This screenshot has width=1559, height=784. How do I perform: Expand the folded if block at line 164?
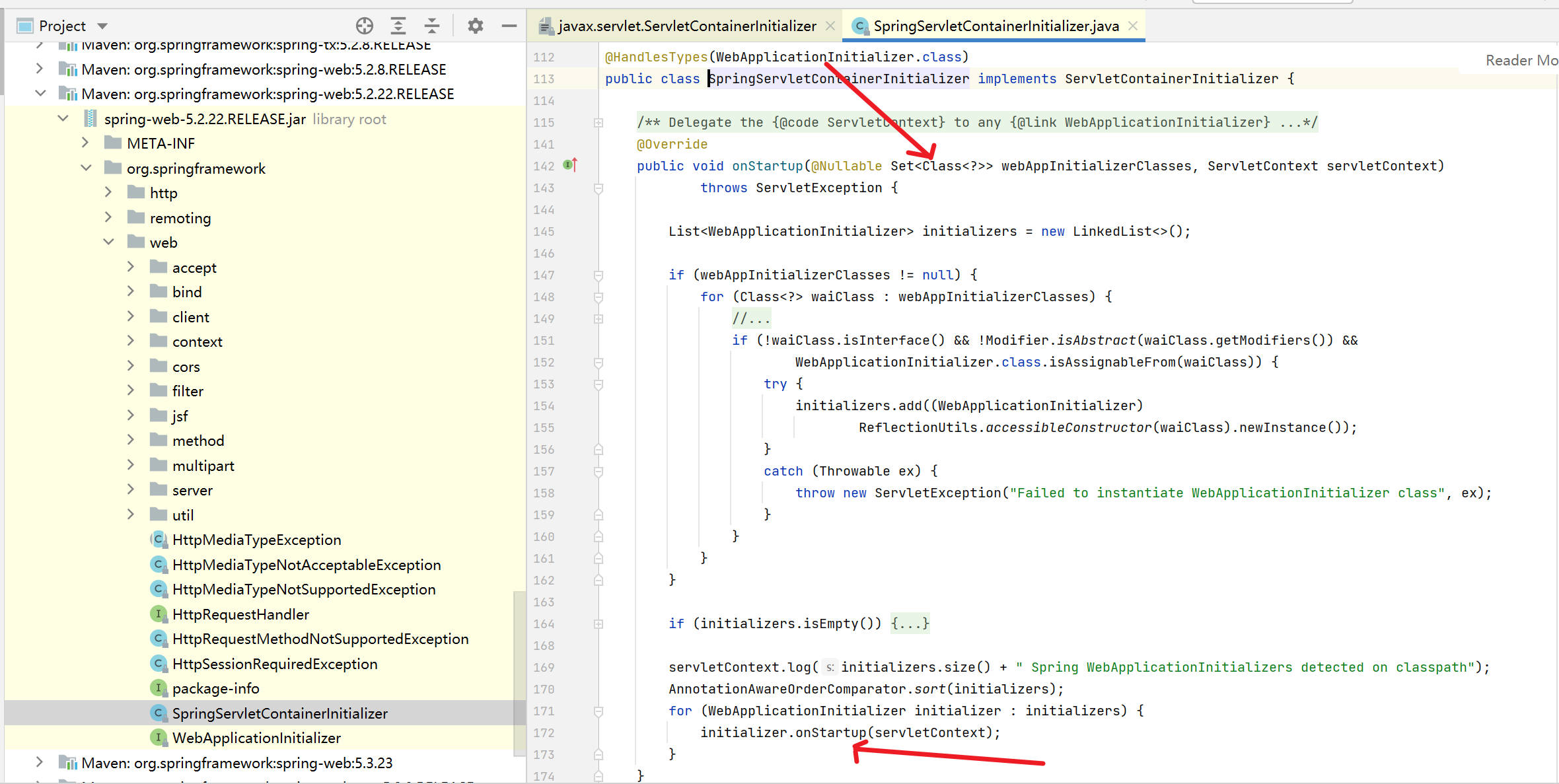pyautogui.click(x=598, y=624)
